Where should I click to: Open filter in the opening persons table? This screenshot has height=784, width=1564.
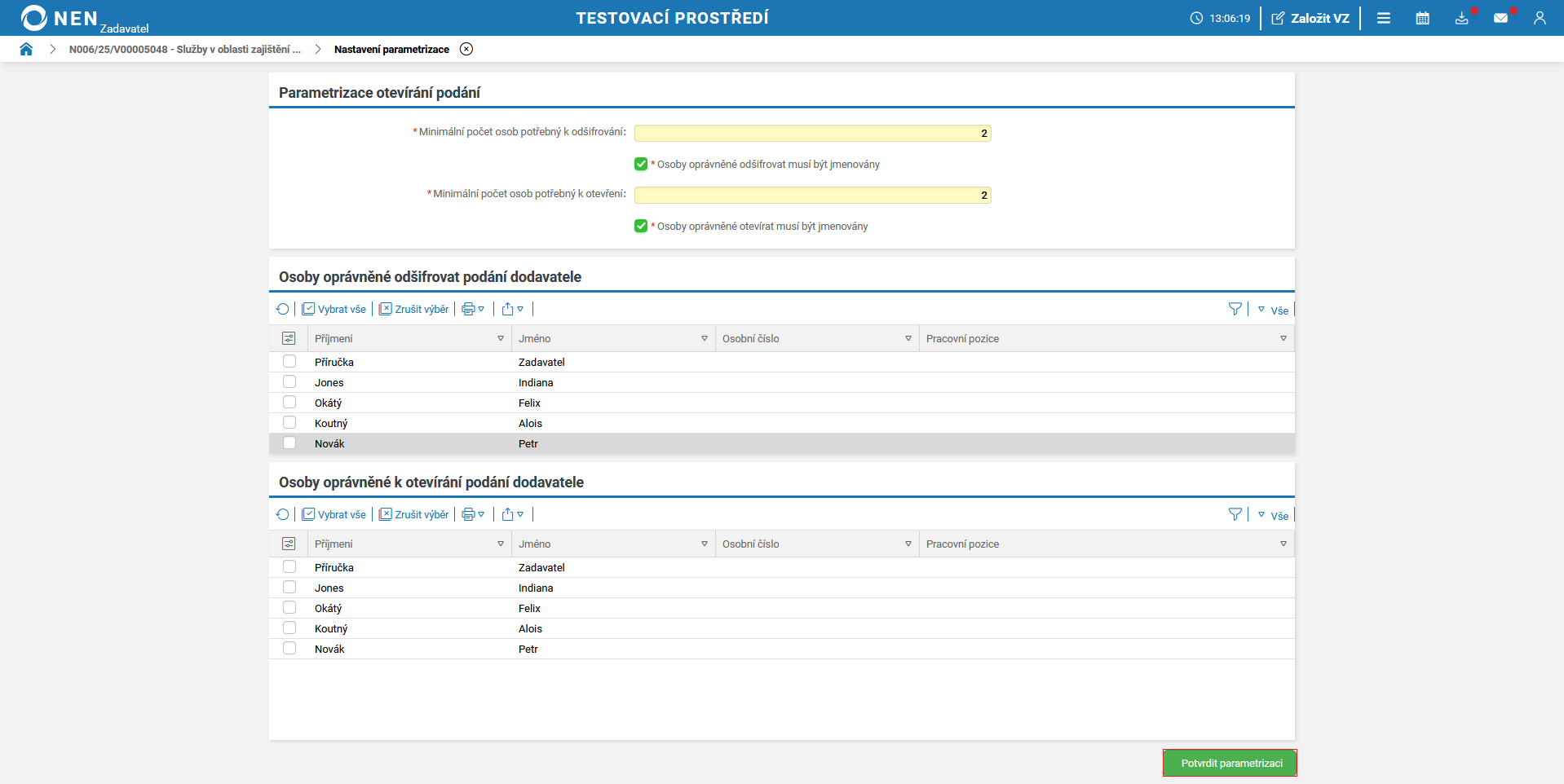[1235, 514]
